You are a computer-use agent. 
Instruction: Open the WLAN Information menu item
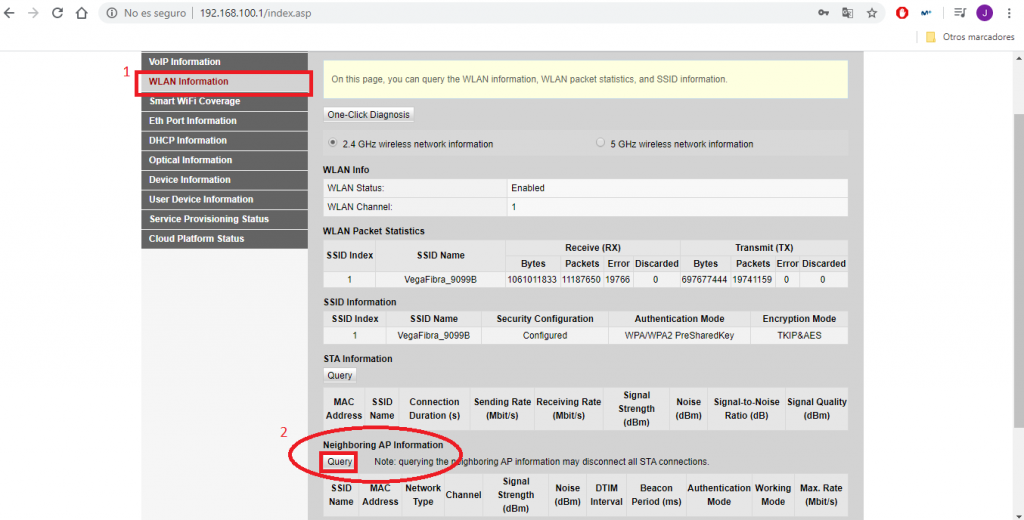coord(224,82)
